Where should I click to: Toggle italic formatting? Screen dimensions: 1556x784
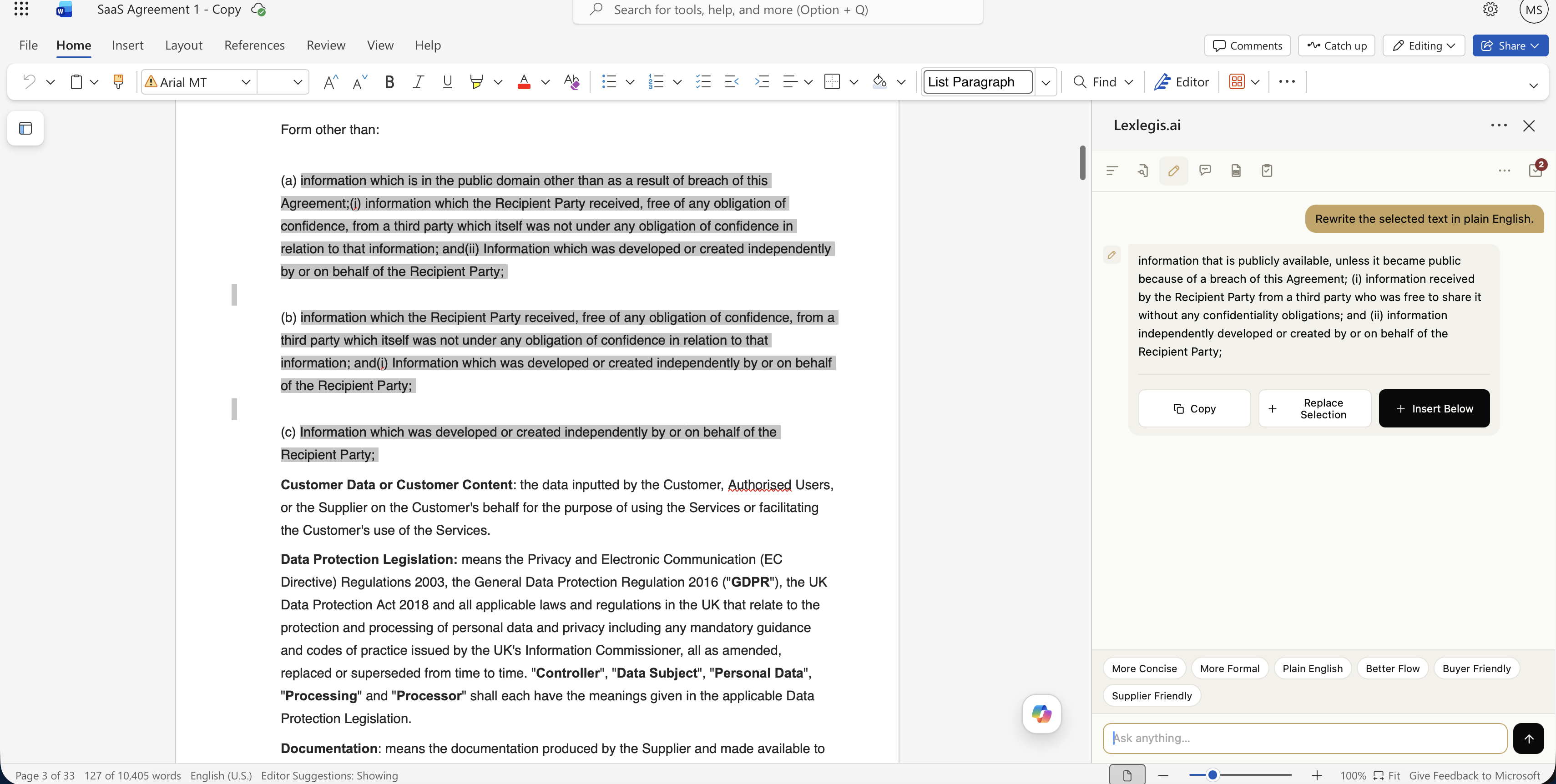pyautogui.click(x=418, y=81)
